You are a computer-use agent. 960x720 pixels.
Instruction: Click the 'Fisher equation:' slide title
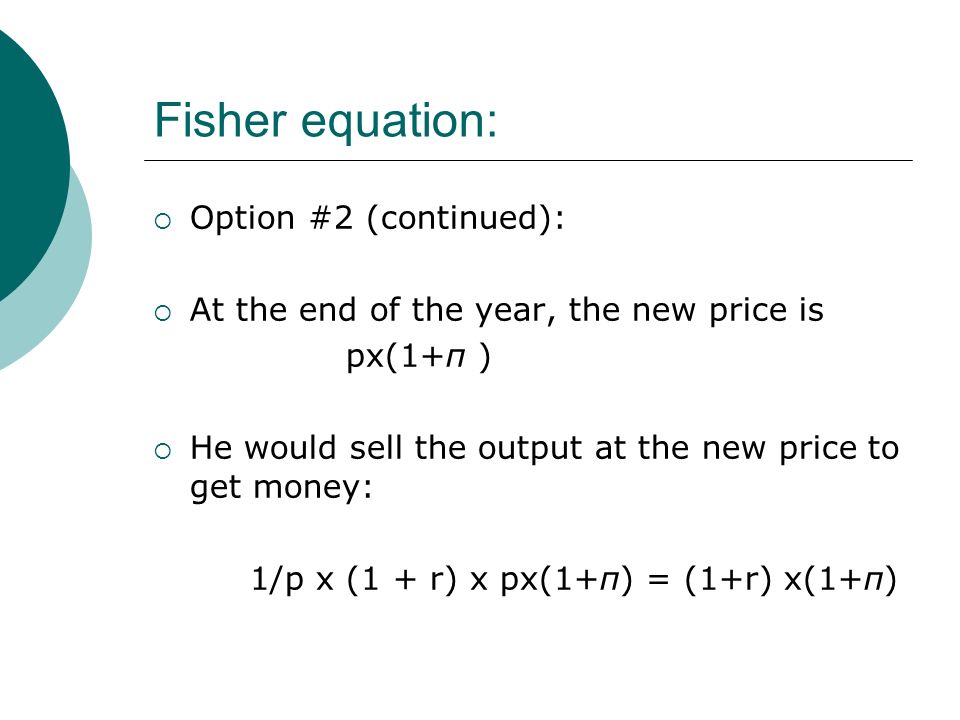[325, 121]
